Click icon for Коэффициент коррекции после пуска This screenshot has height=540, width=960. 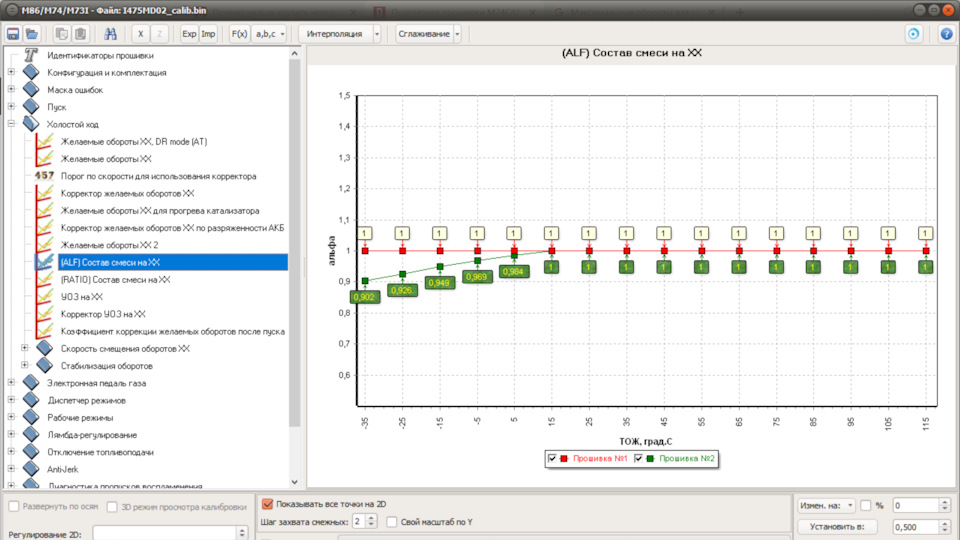(x=44, y=331)
